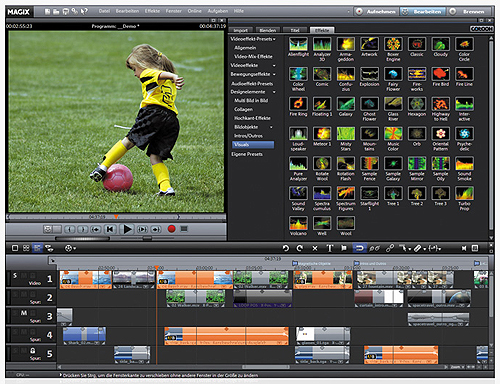Screen dimensions: 500x384
Task: Open the title editor T icon
Action: (x=330, y=248)
